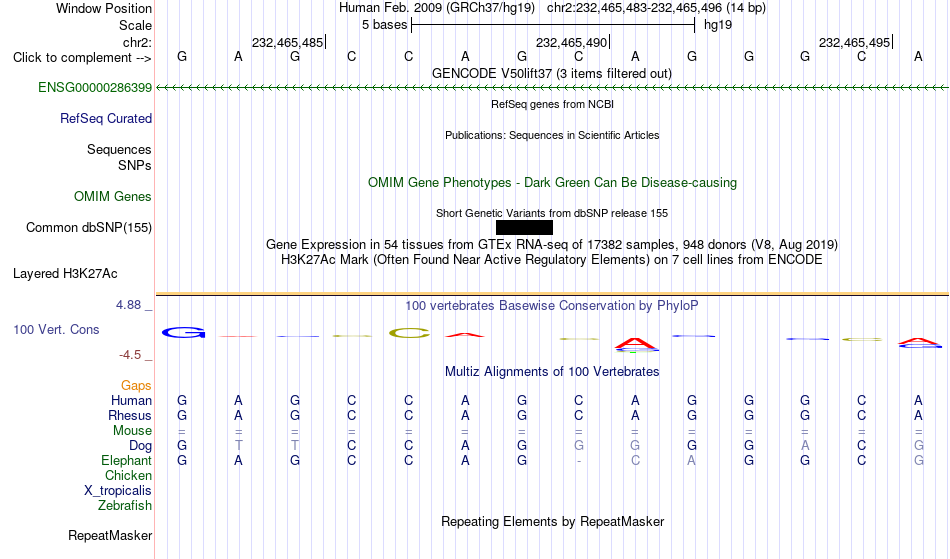Click 'Human Feb. 2009 (GRCh37/hg19)' assembly text
Image resolution: width=950 pixels, height=559 pixels.
(437, 8)
